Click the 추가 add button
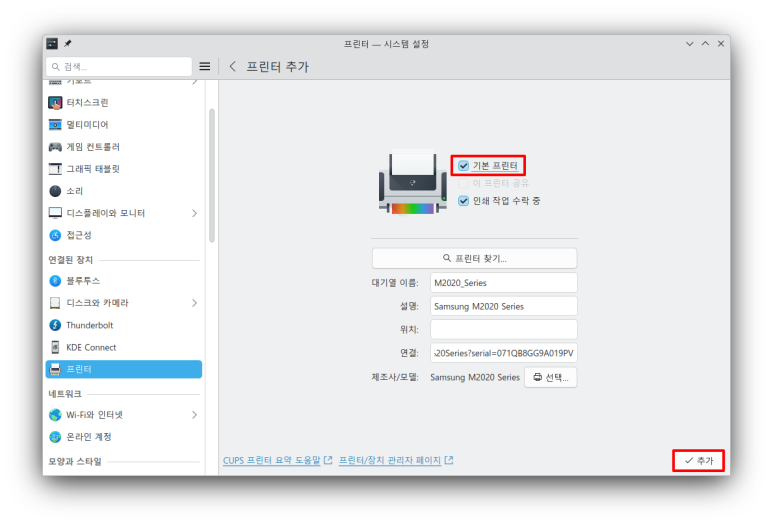Viewport: 773px width, 526px height. (699, 460)
